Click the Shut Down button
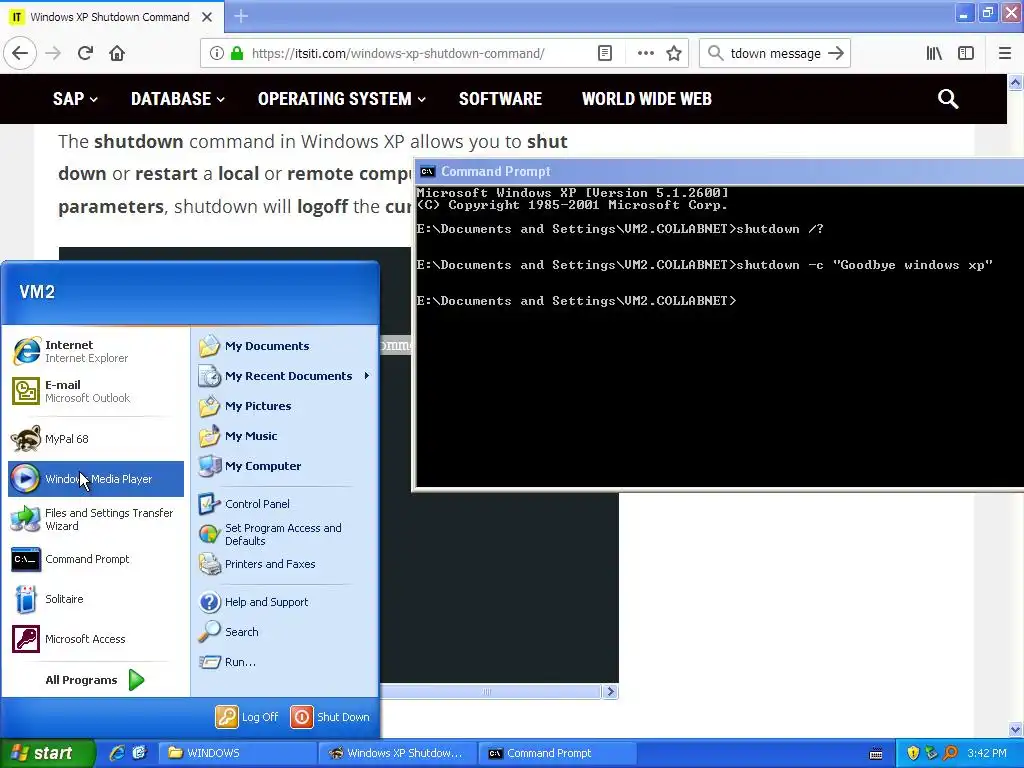Viewport: 1024px width, 768px height. [x=330, y=717]
